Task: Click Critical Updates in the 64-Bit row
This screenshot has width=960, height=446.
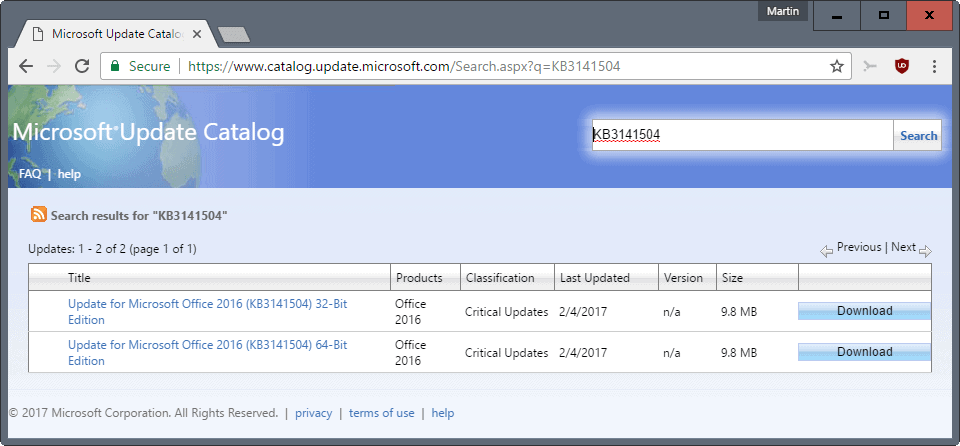Action: [506, 353]
